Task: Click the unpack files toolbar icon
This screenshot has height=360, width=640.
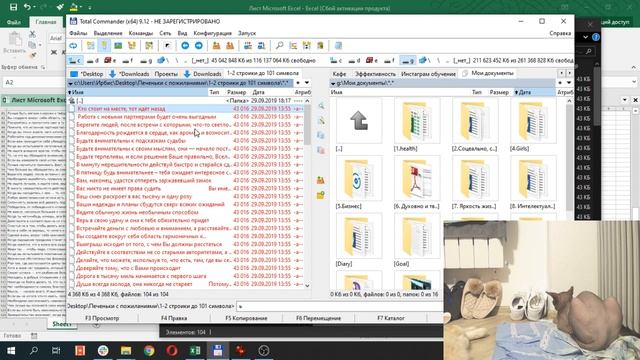Action: pyautogui.click(x=230, y=46)
